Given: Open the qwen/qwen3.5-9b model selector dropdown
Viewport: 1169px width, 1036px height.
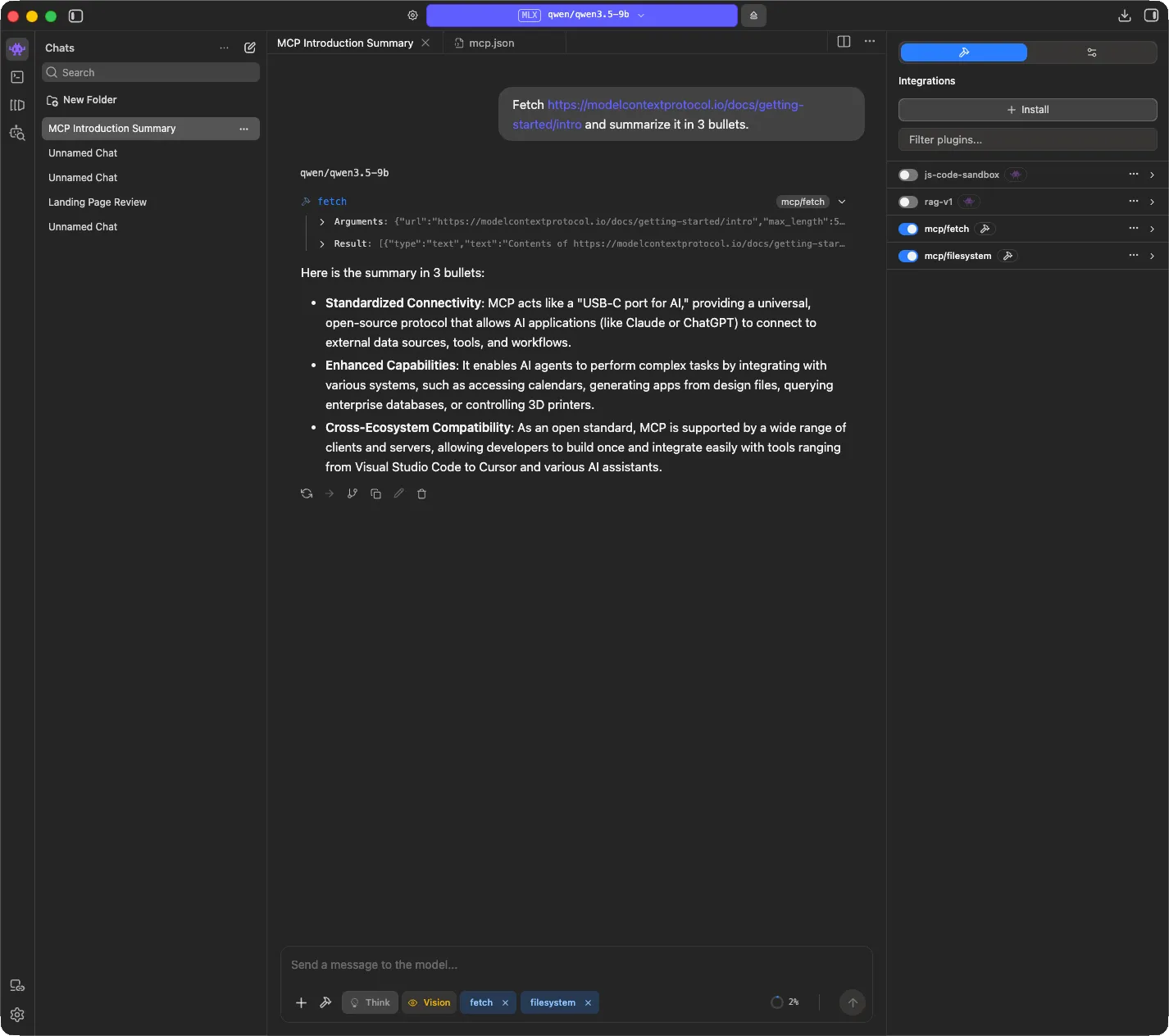Looking at the screenshot, I should pyautogui.click(x=582, y=16).
